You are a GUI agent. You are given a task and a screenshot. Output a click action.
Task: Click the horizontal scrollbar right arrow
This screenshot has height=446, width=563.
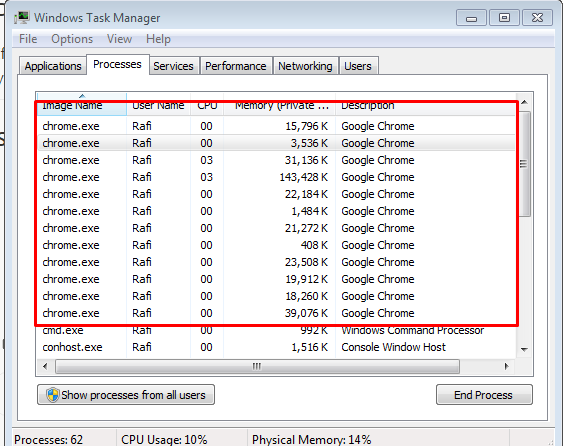pyautogui.click(x=506, y=366)
